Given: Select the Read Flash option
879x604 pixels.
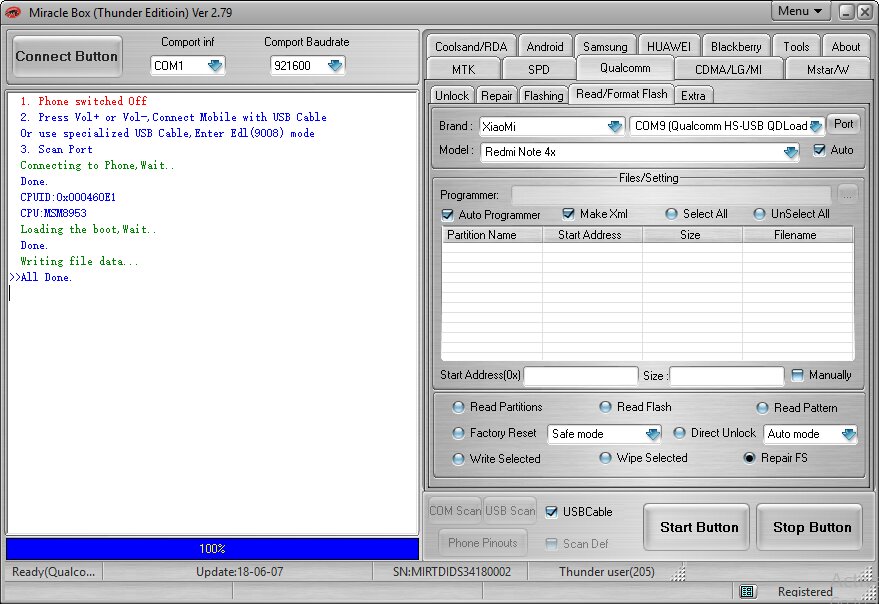Looking at the screenshot, I should (x=605, y=407).
